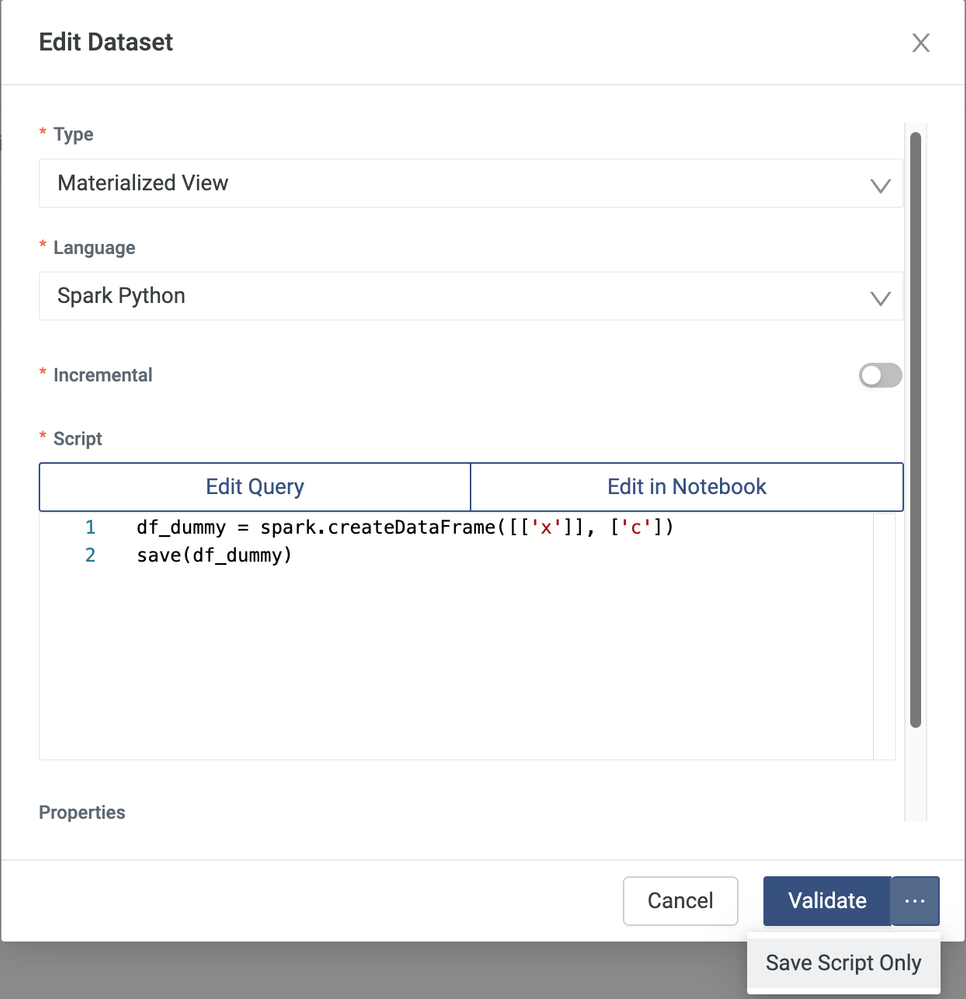Click the Validate button
Image resolution: width=966 pixels, height=999 pixels.
coord(827,901)
